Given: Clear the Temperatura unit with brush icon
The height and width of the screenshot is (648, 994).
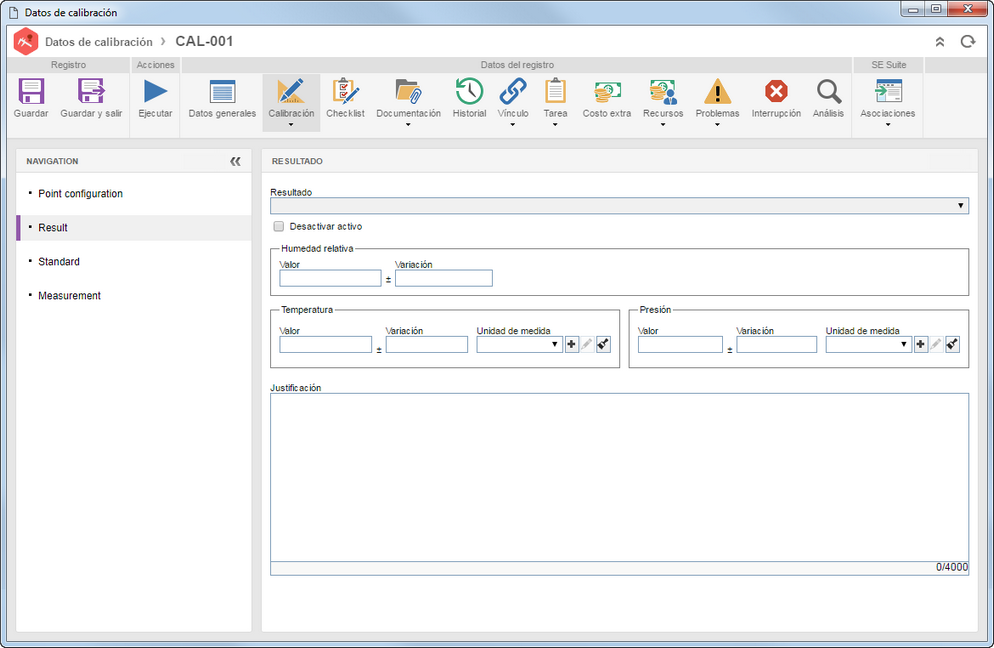Looking at the screenshot, I should 603,344.
